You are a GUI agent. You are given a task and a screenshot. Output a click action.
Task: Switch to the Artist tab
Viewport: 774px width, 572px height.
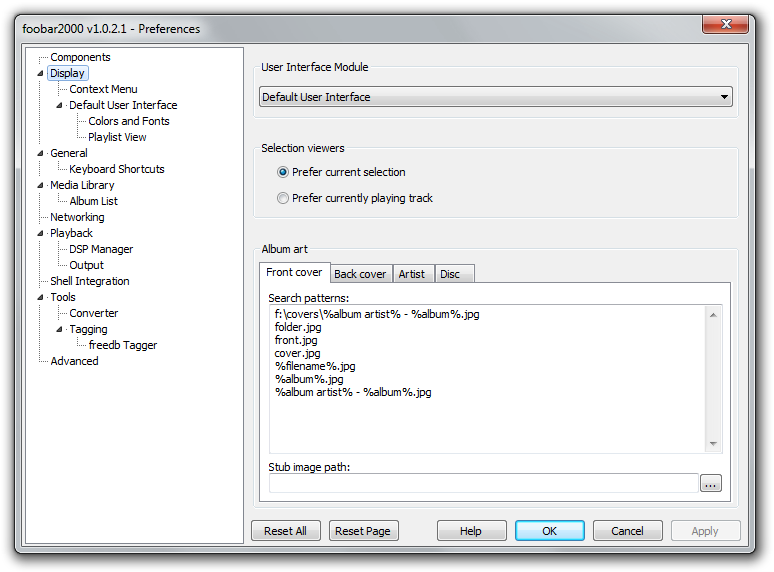[x=412, y=274]
